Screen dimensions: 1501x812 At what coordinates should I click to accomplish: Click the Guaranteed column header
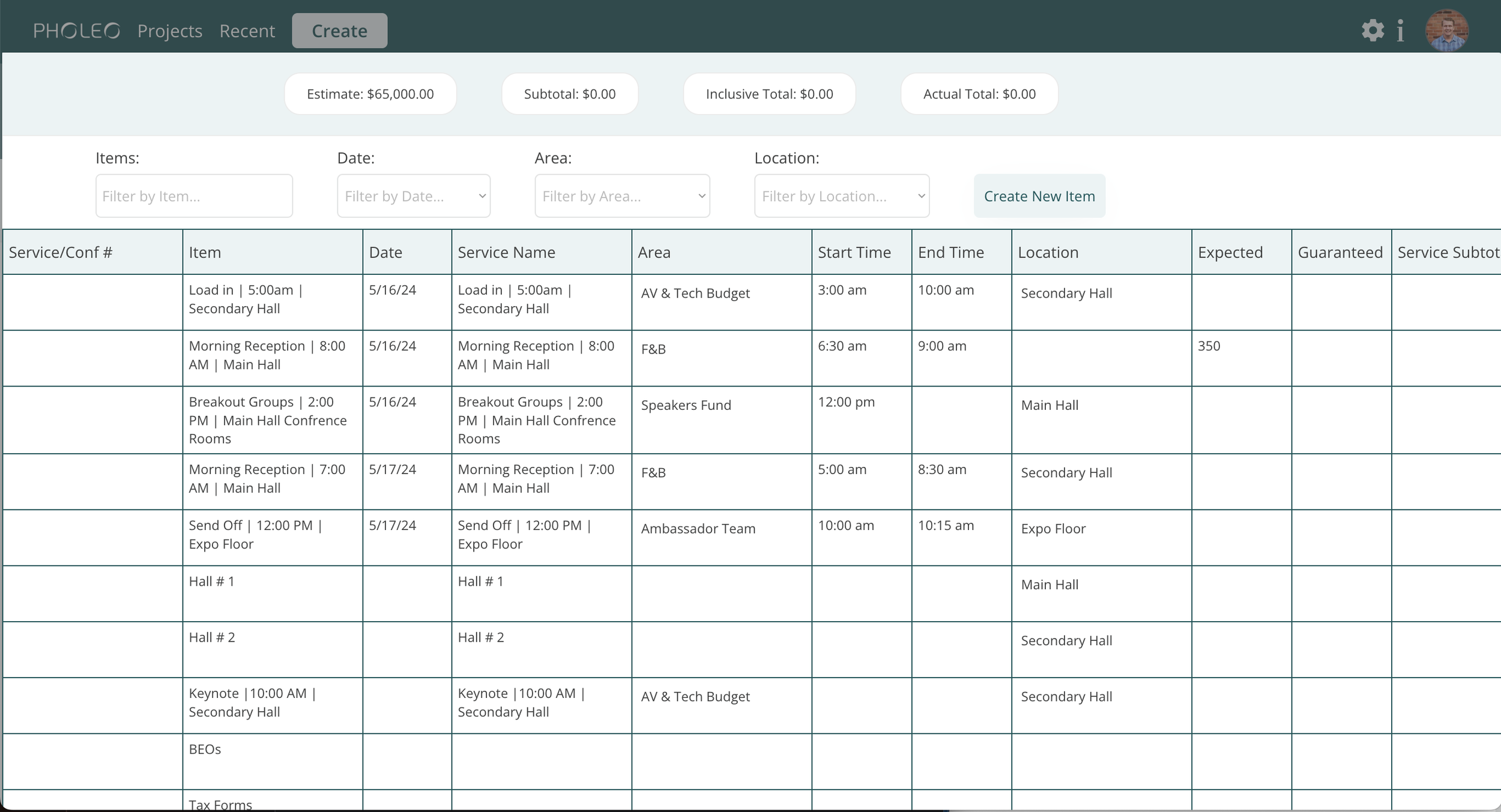pos(1341,252)
